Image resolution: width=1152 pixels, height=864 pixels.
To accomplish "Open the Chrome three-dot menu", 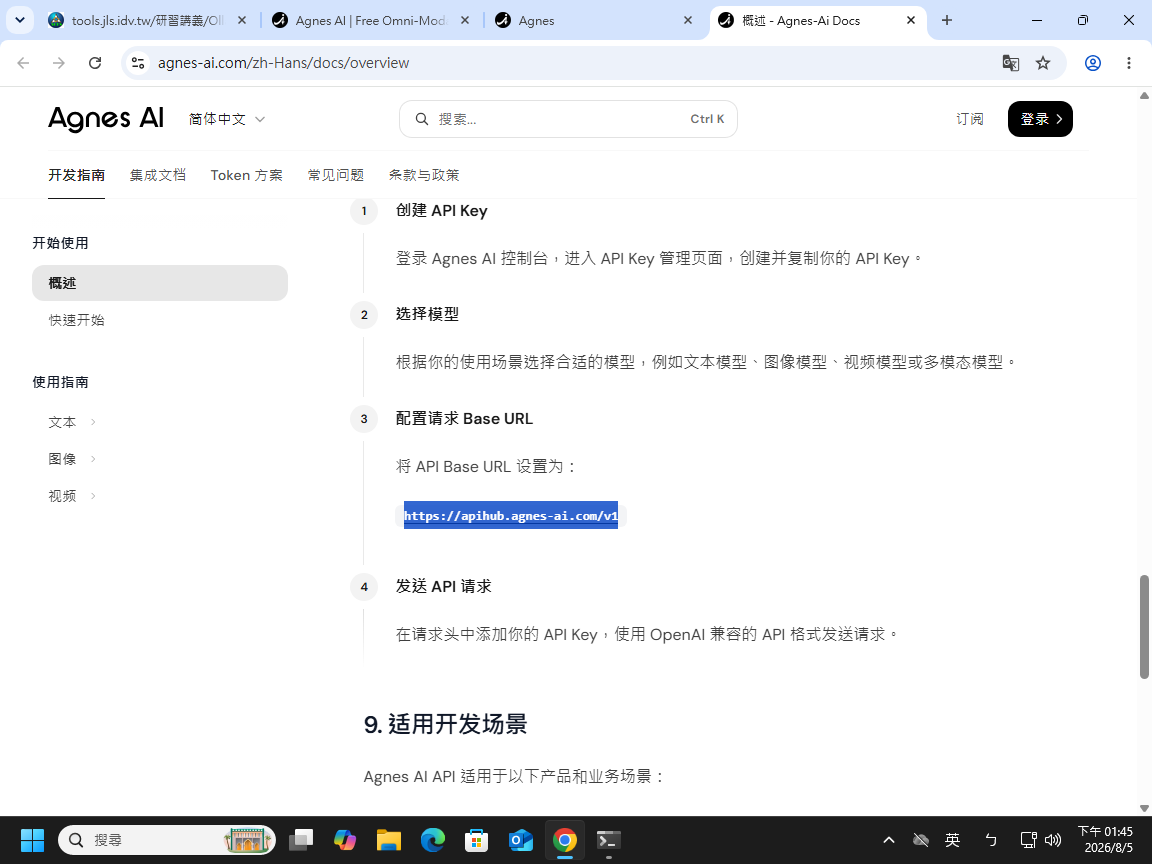I will coord(1128,63).
